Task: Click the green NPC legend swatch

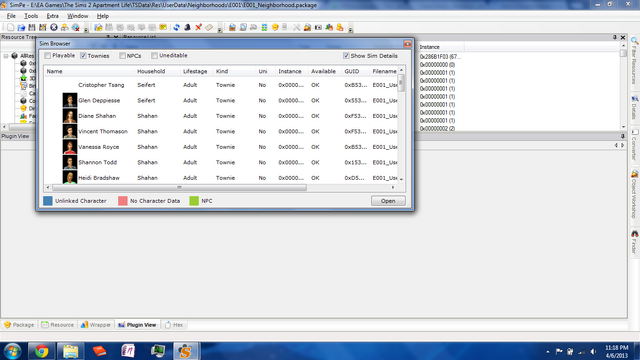Action: coord(194,201)
